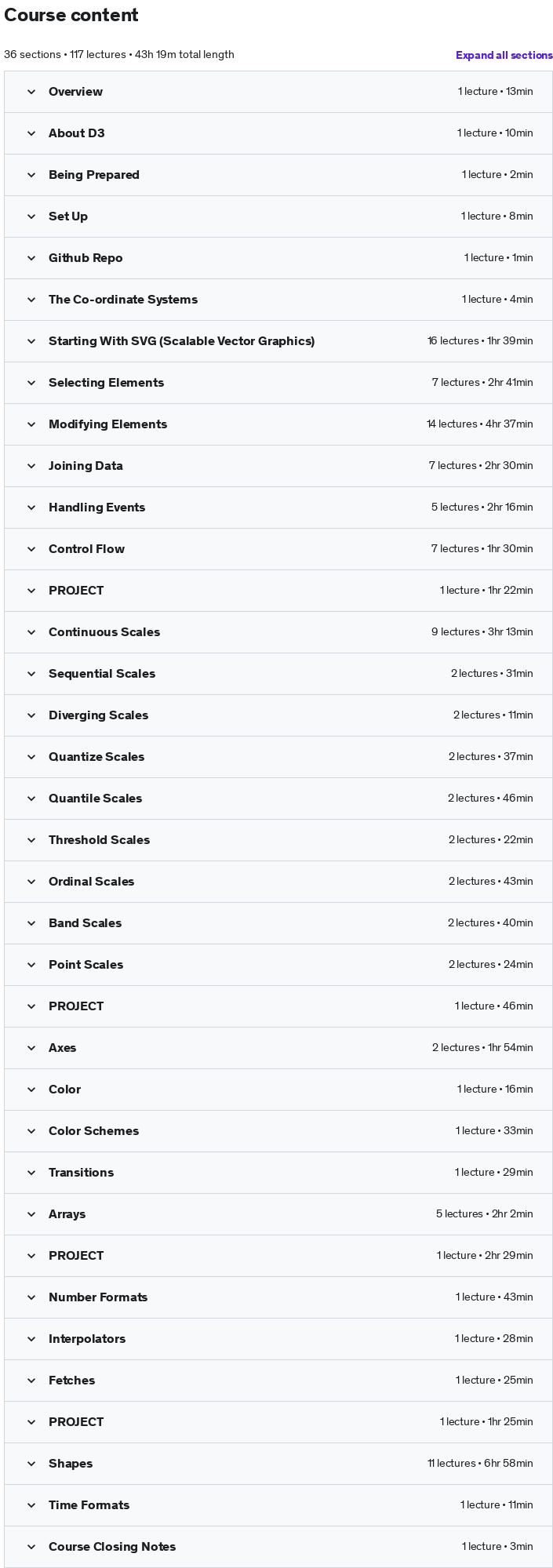Click Expand all sections link
This screenshot has width=553, height=1568.
click(x=504, y=55)
